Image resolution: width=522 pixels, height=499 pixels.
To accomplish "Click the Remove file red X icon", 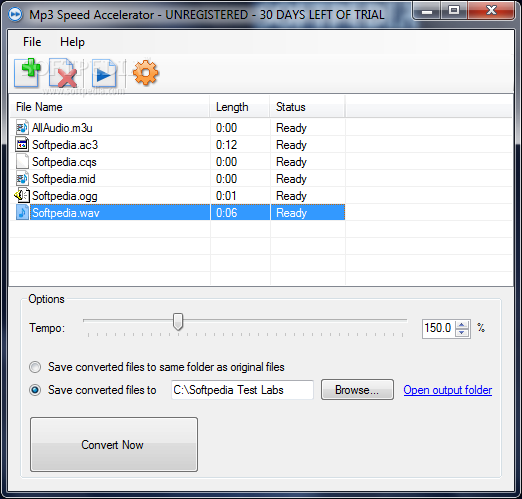I will [63, 73].
